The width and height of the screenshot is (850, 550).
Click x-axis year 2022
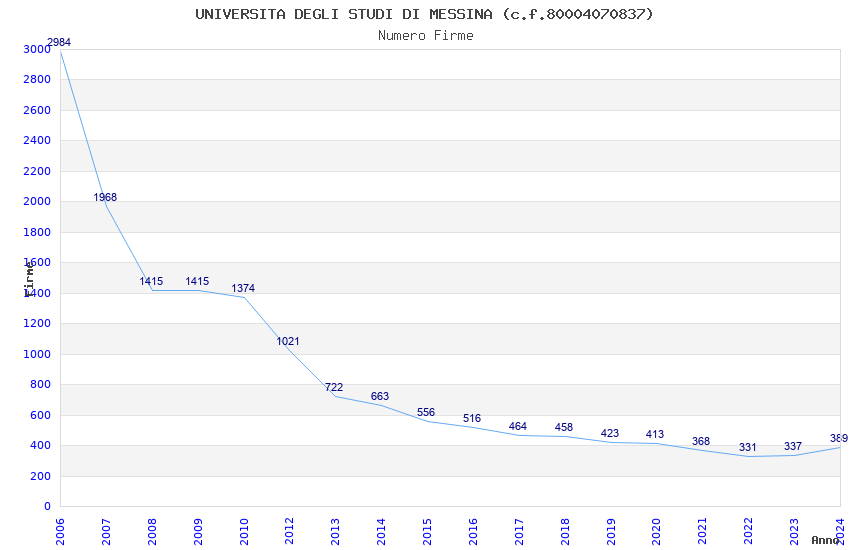[x=749, y=532]
